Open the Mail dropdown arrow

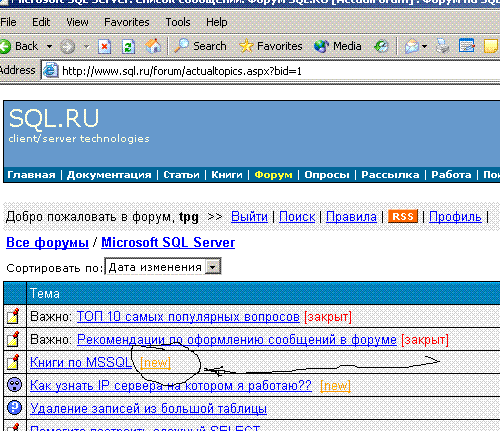pos(424,46)
